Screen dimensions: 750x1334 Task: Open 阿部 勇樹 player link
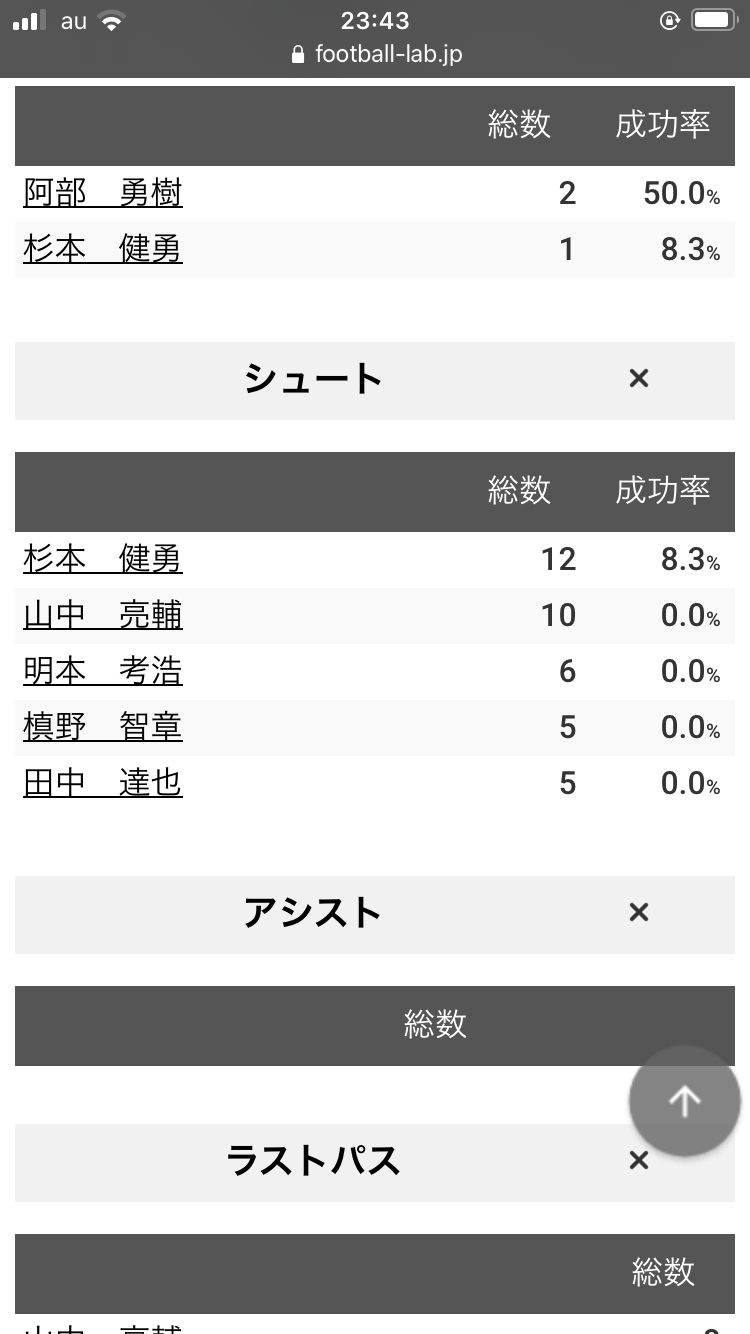point(103,193)
